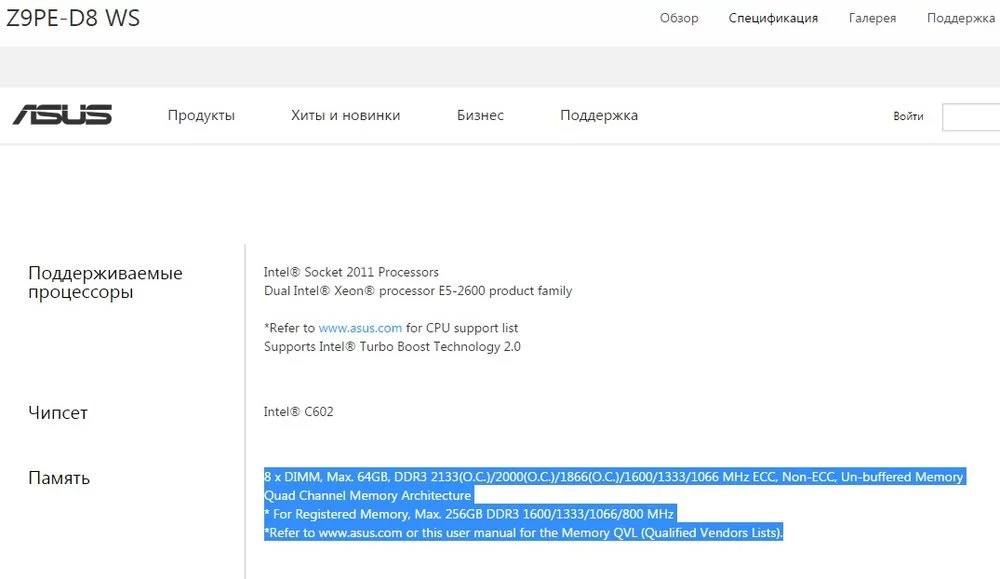Click the Чипсет section label
The image size is (1000, 579).
pyautogui.click(x=58, y=413)
